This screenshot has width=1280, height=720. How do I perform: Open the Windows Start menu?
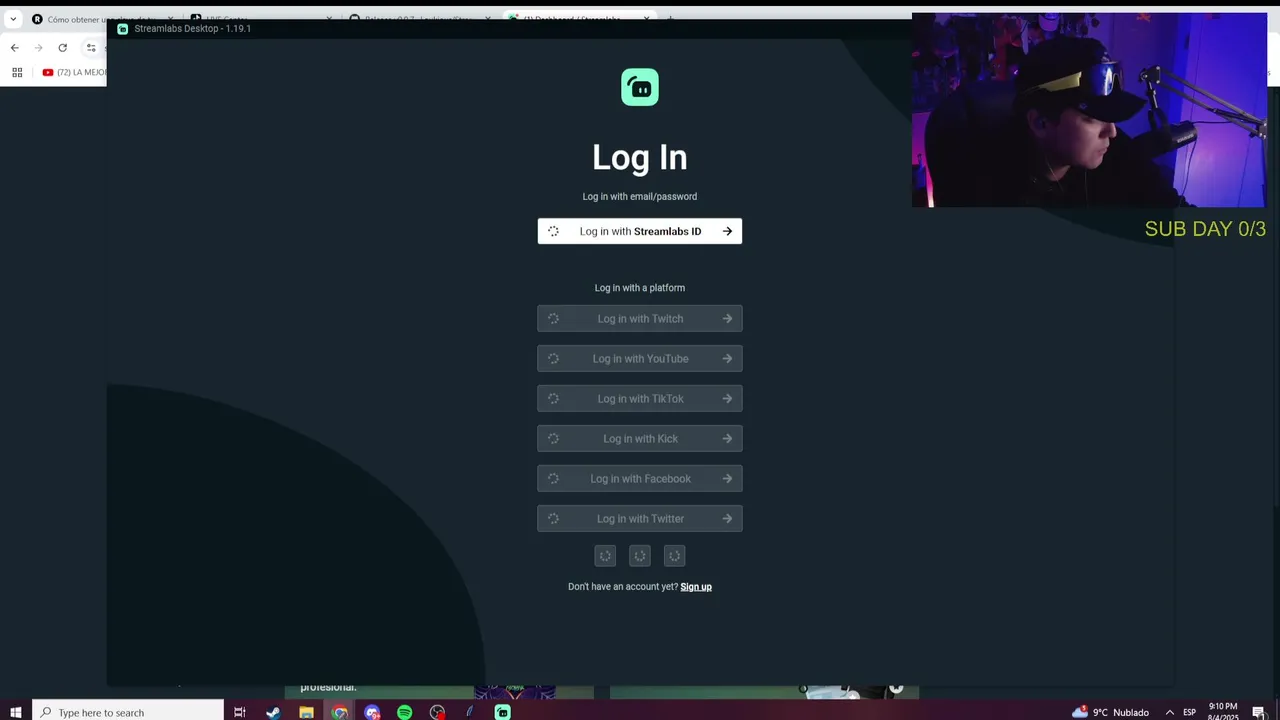[x=16, y=712]
